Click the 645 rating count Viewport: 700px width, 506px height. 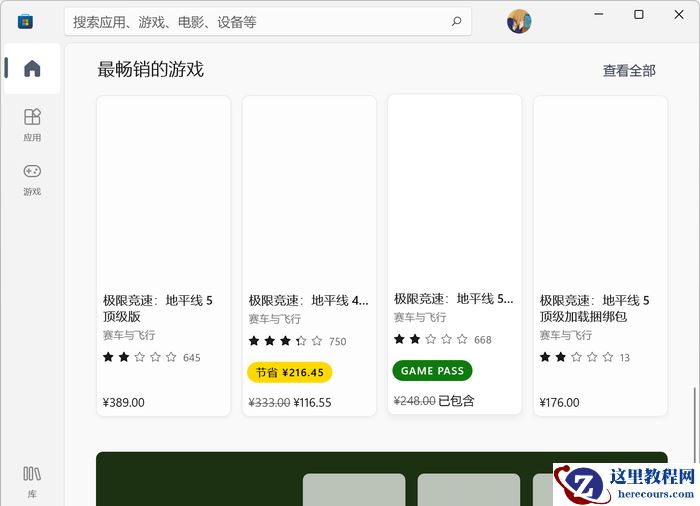192,357
